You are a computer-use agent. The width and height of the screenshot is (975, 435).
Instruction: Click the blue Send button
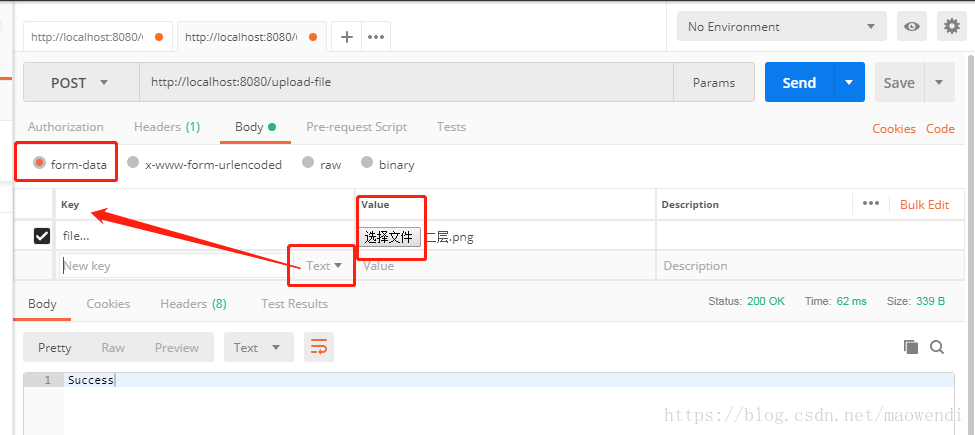pyautogui.click(x=799, y=83)
